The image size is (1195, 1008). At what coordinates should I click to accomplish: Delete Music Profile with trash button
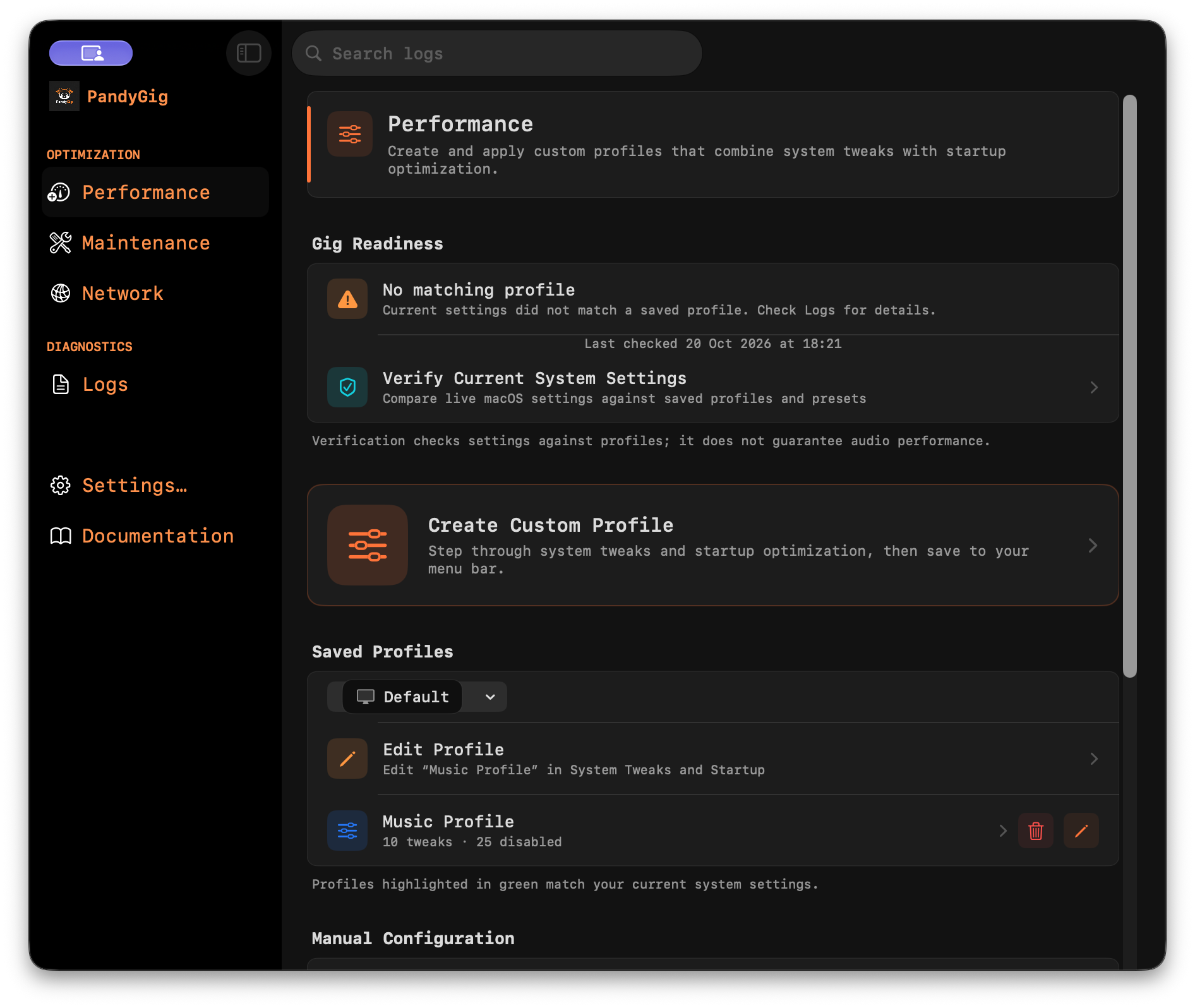[1036, 831]
